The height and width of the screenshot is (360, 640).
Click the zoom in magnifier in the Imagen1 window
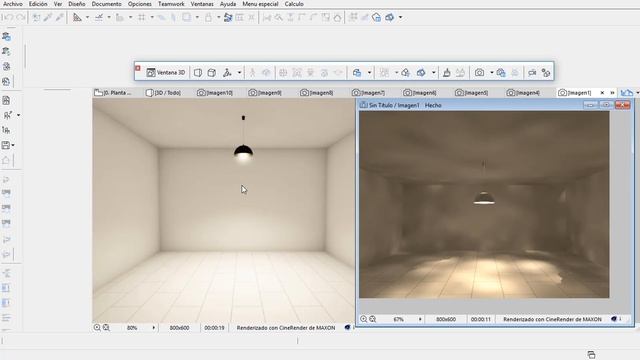tap(364, 319)
